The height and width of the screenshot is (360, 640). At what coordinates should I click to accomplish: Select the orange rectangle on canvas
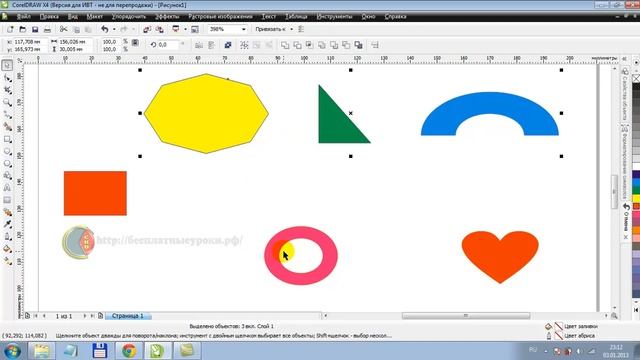click(x=95, y=193)
